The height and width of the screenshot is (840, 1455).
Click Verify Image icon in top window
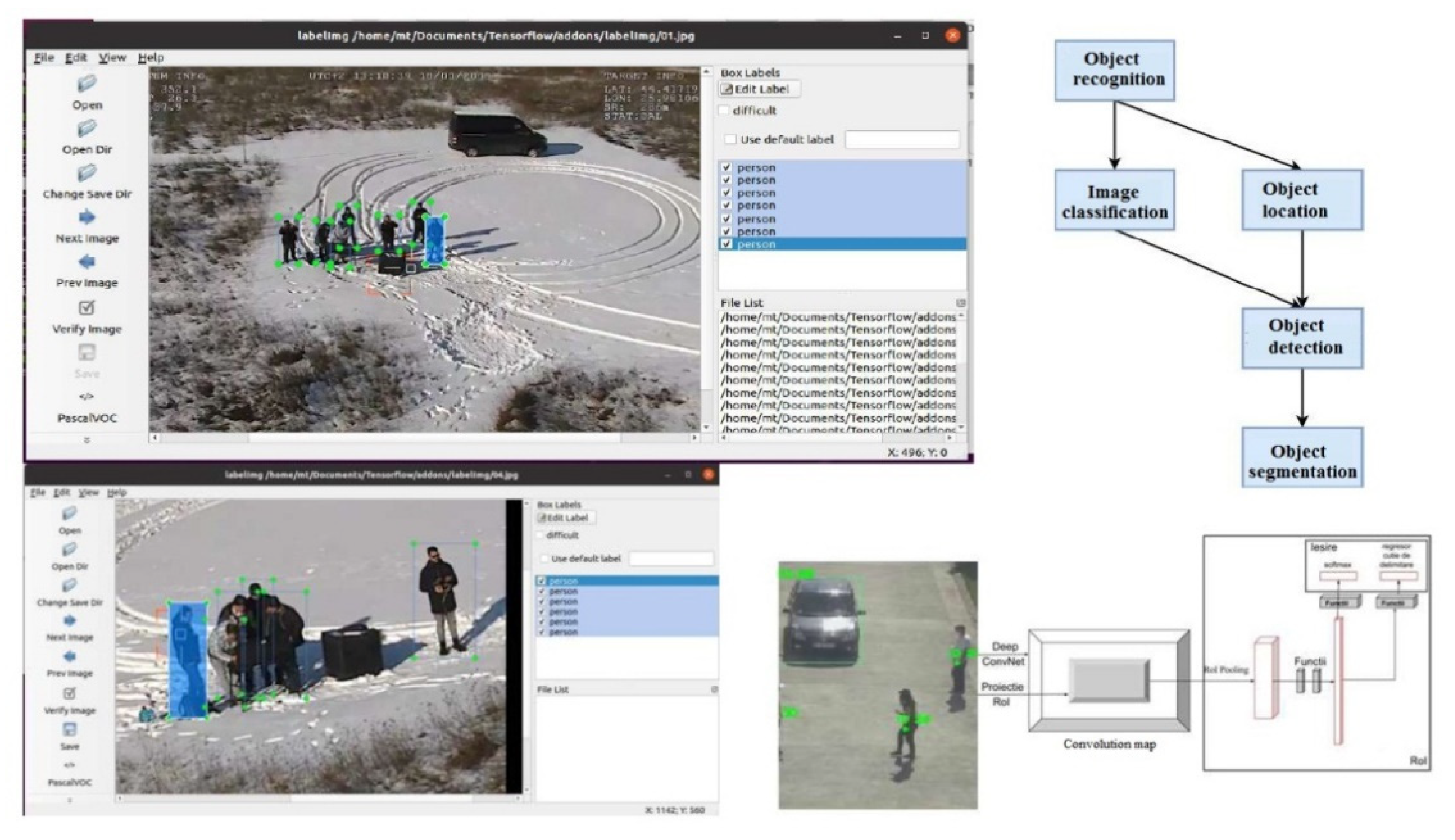click(86, 308)
